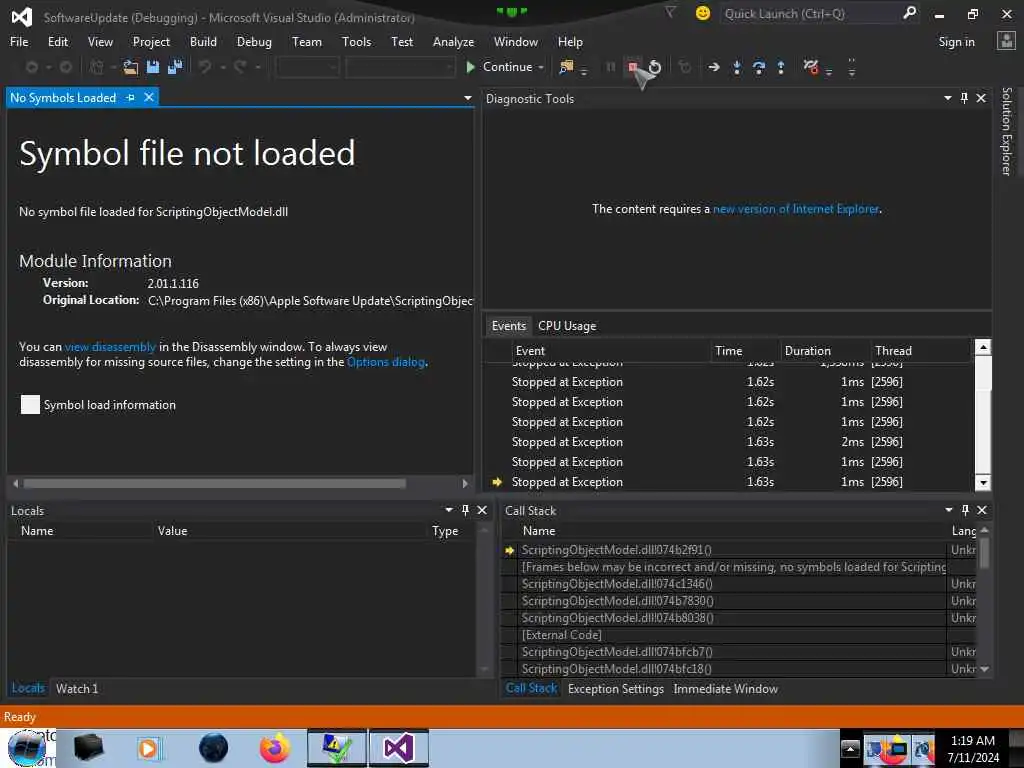The image size is (1024, 768).
Task: Close the No Symbols Loaded tab
Action: [x=149, y=97]
